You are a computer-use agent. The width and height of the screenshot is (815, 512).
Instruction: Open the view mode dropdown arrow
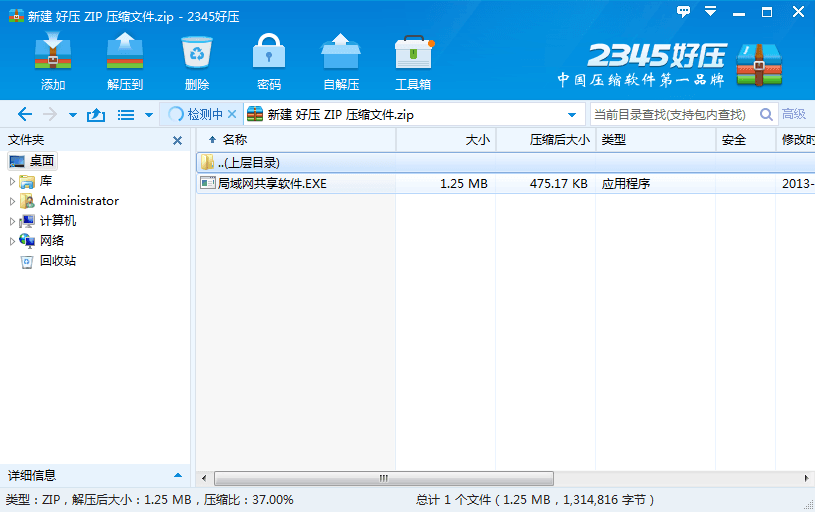pyautogui.click(x=149, y=115)
